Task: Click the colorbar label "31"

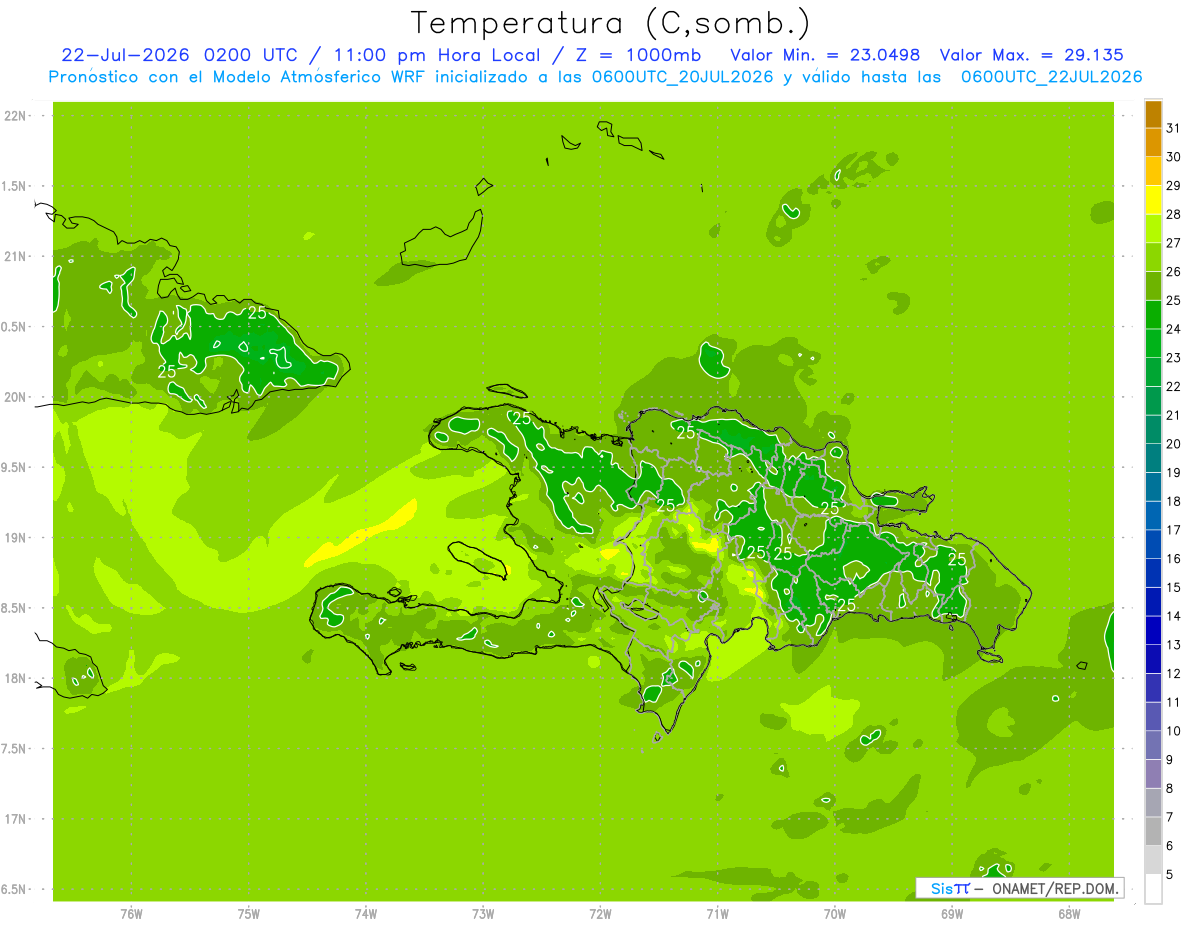Action: (x=1174, y=127)
